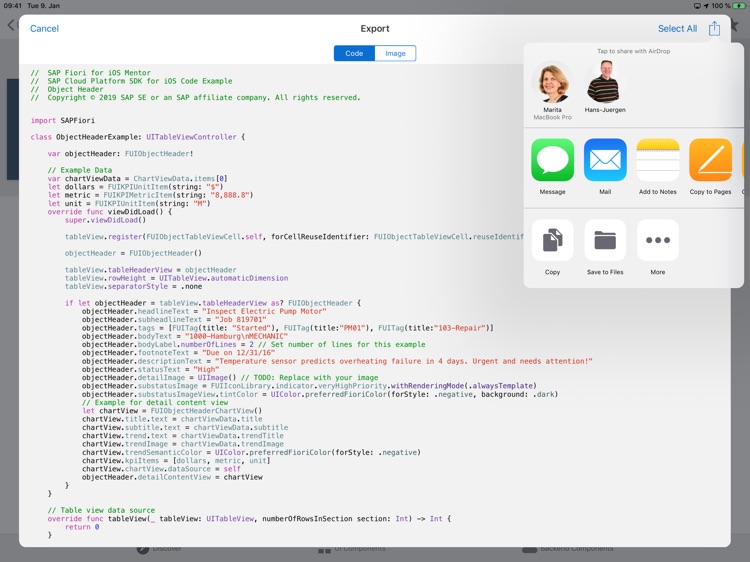This screenshot has height=562, width=750.
Task: Tap the subheadlineText 'Job 819701' line
Action: 174,320
